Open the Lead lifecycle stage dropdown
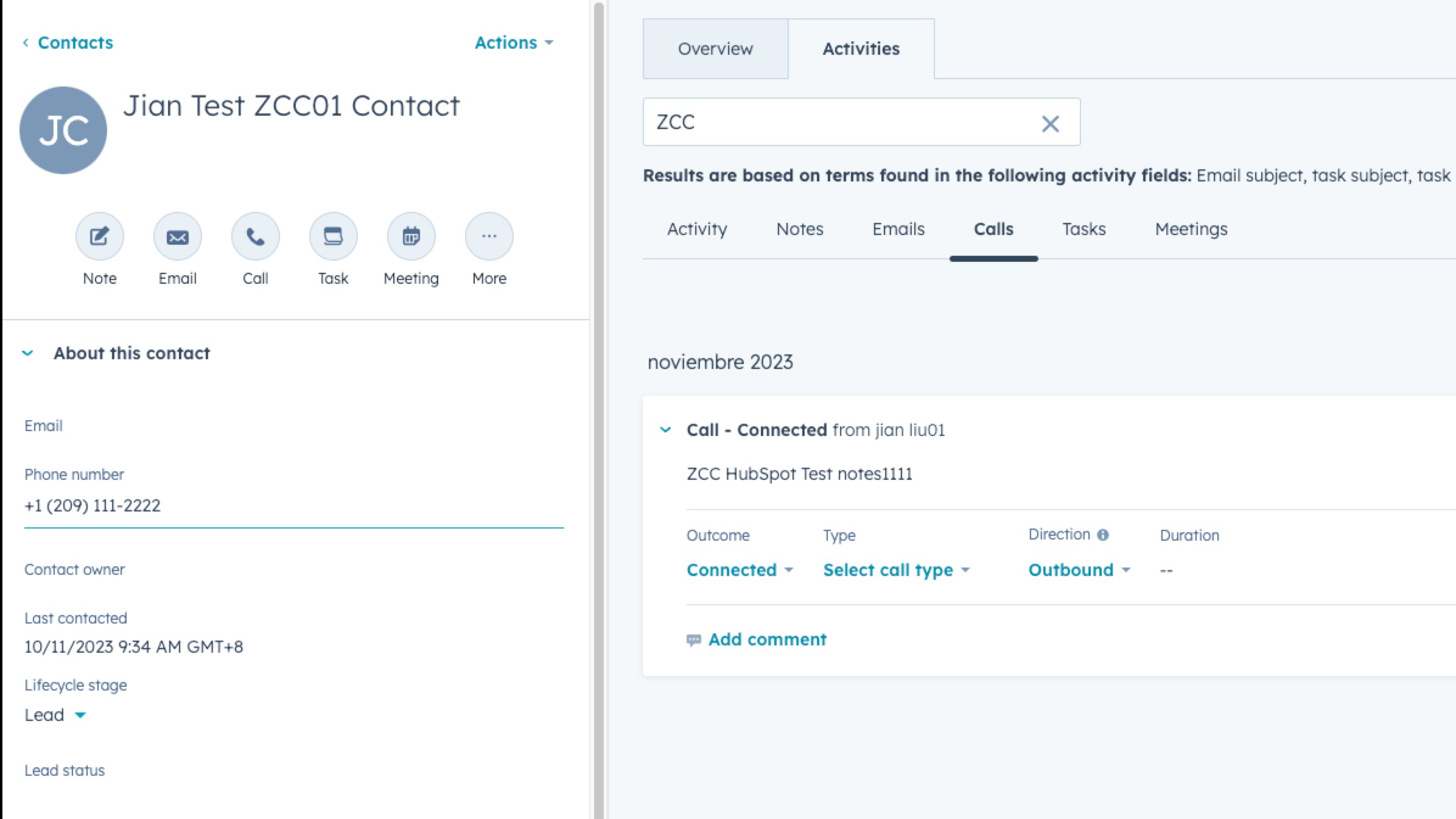This screenshot has width=1456, height=819. click(55, 715)
